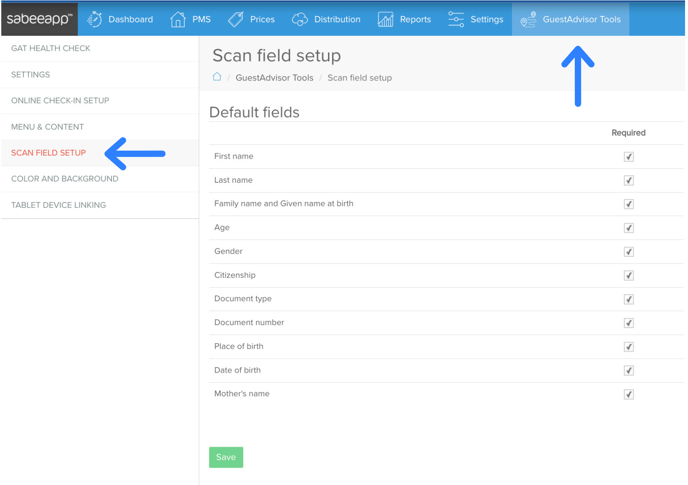
Task: Toggle Mother's name required checkbox
Action: 629,394
